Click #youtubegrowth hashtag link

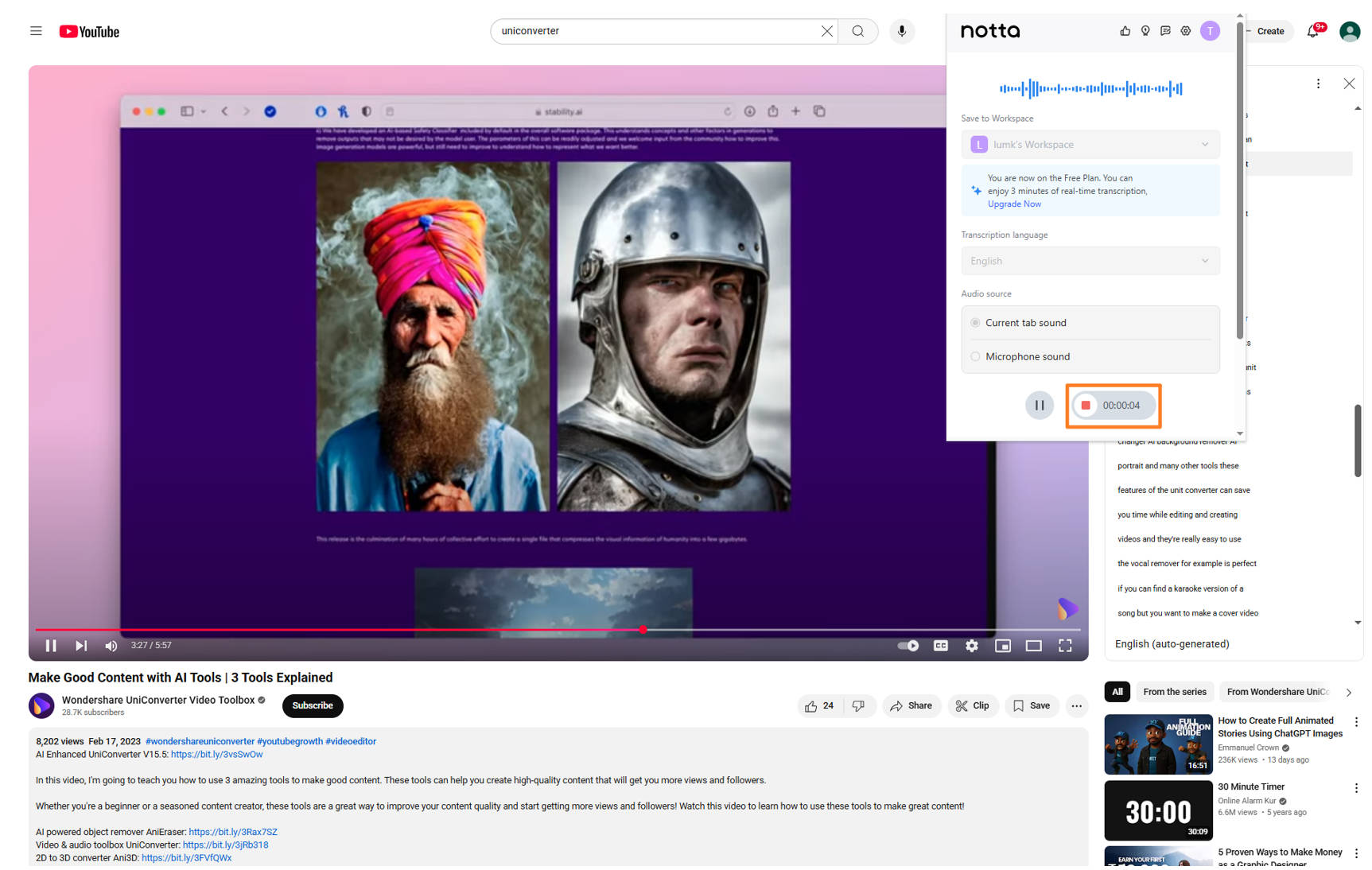[290, 741]
